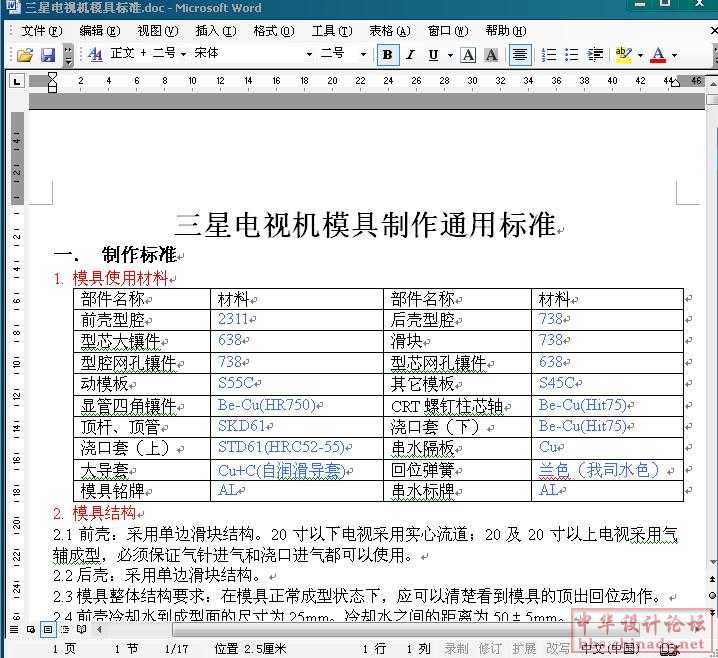
Task: Open the 窗口(W) menu
Action: point(448,31)
